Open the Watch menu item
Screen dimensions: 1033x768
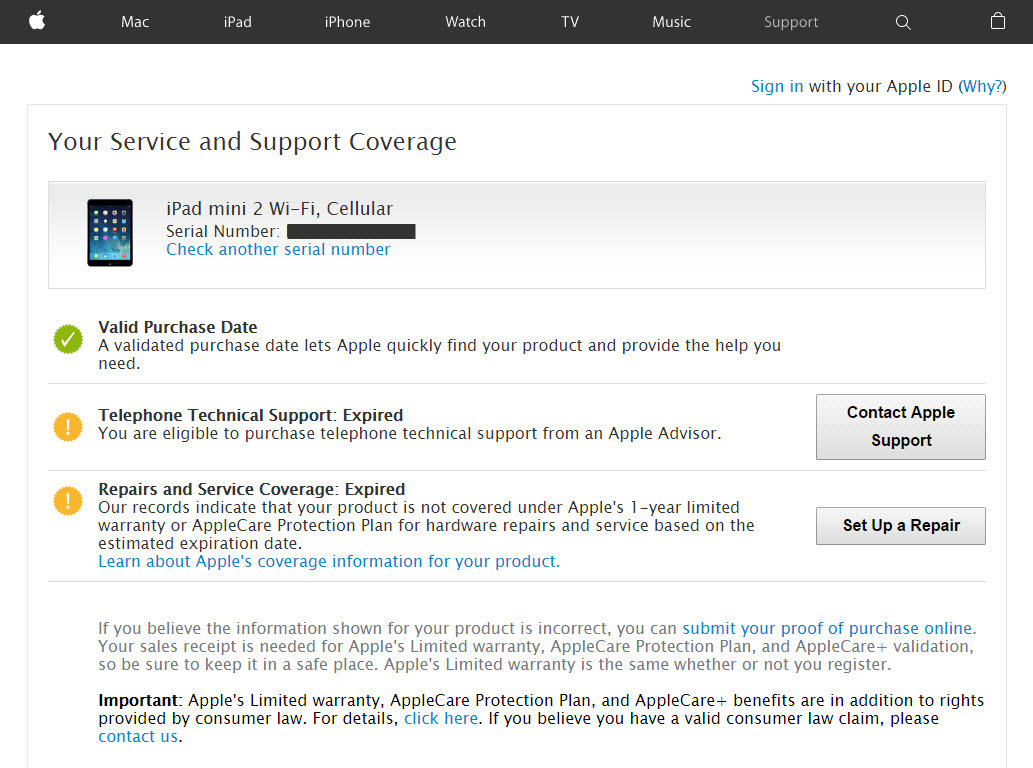pos(465,22)
